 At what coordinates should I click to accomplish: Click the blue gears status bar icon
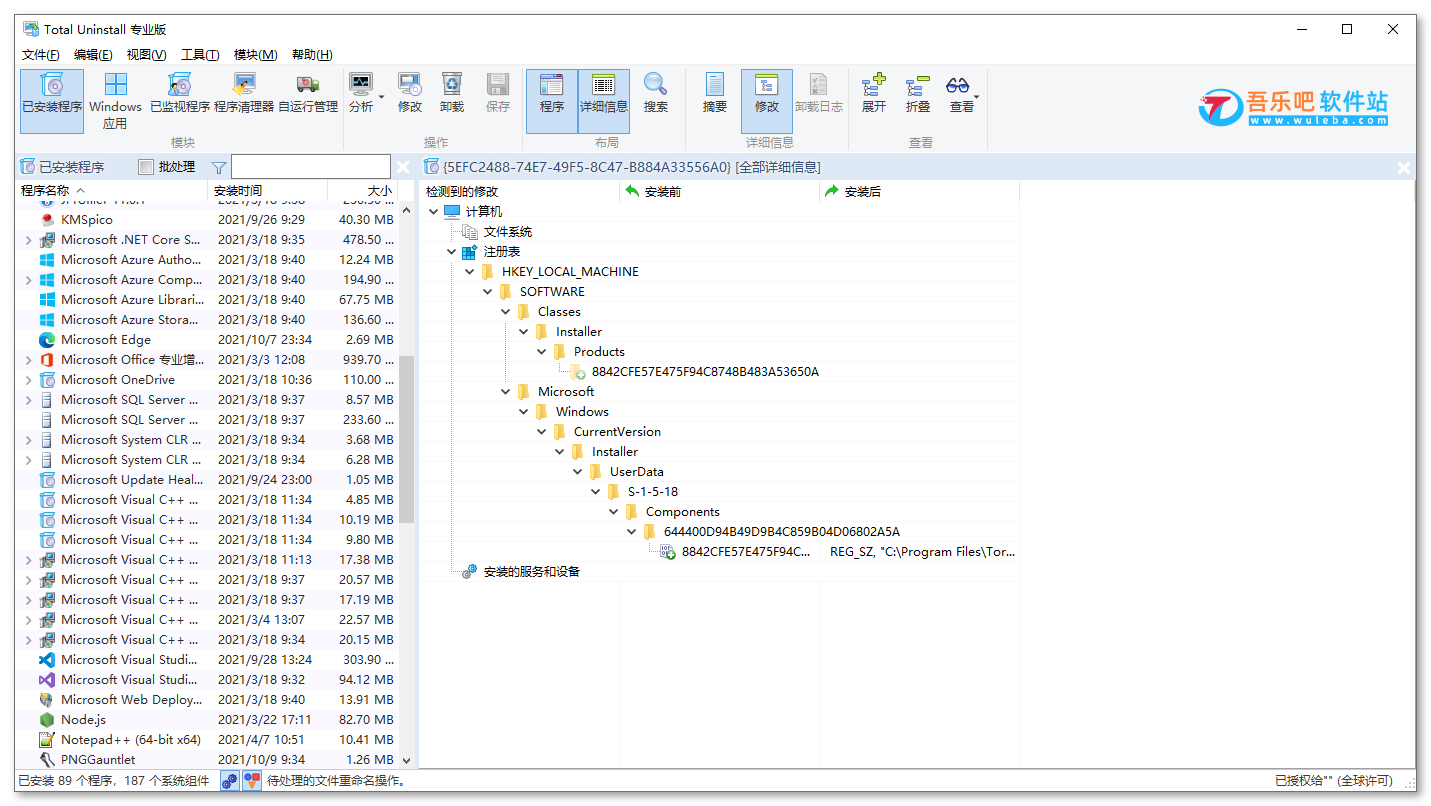(x=230, y=780)
